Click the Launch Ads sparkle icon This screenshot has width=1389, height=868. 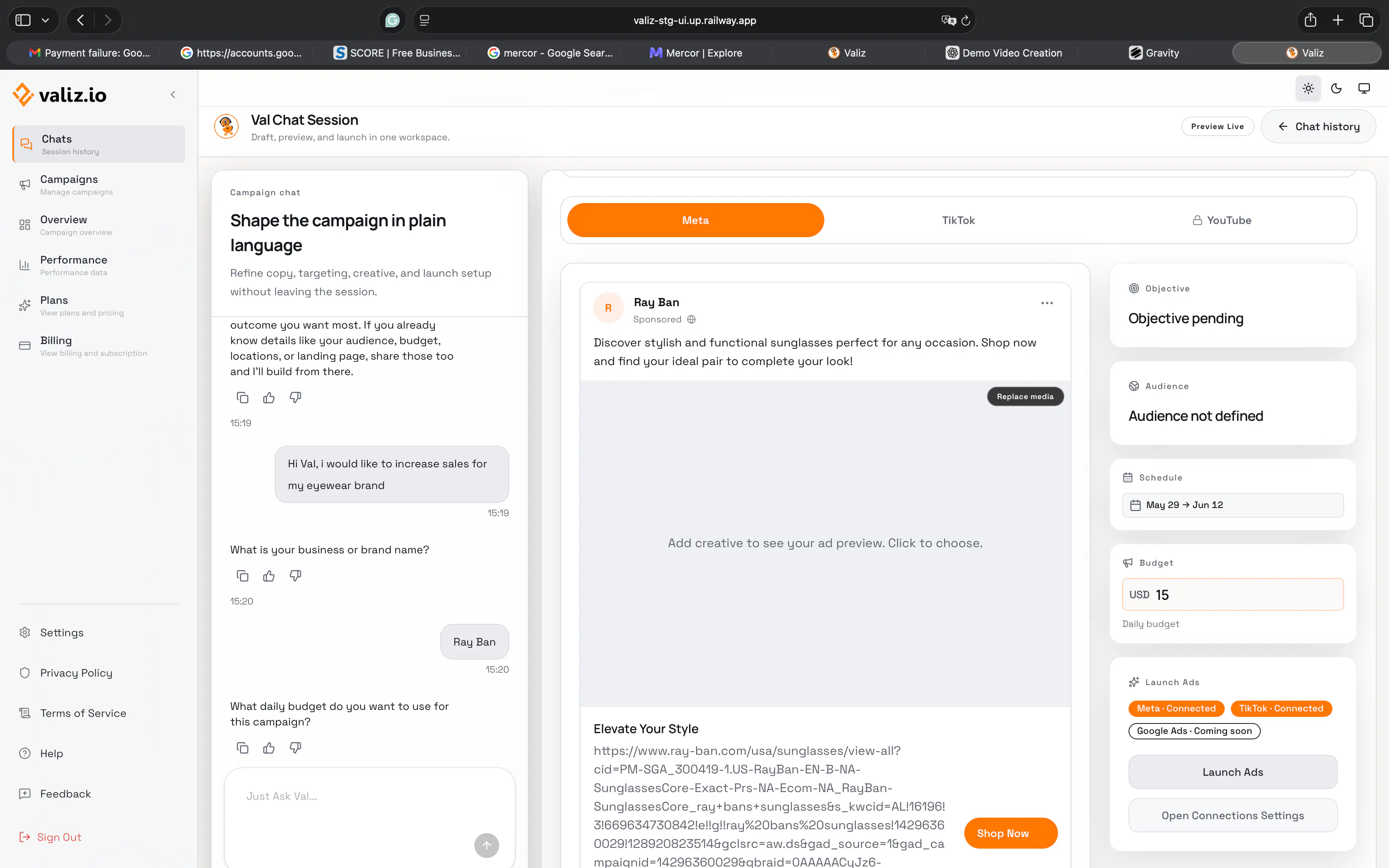coord(1134,682)
